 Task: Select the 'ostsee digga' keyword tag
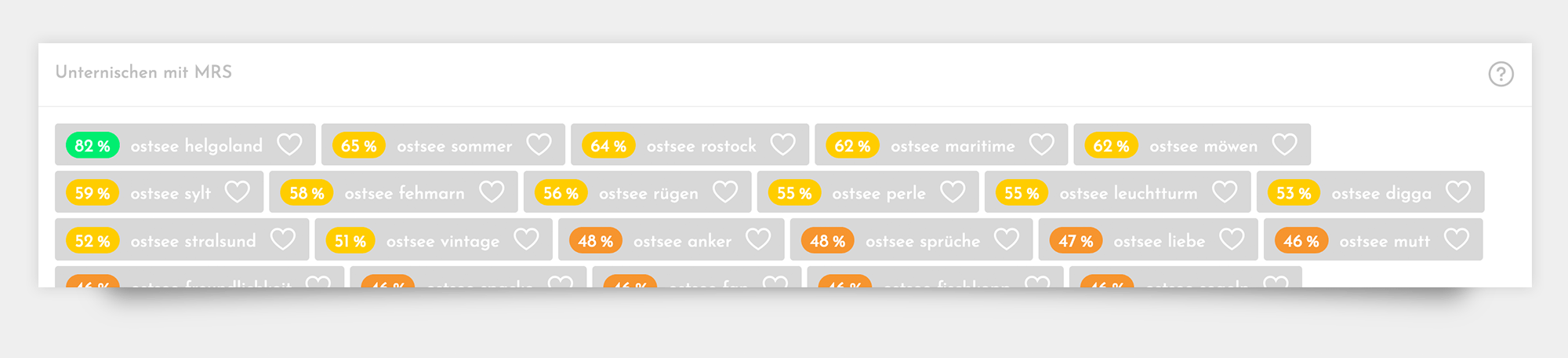pyautogui.click(x=1381, y=193)
